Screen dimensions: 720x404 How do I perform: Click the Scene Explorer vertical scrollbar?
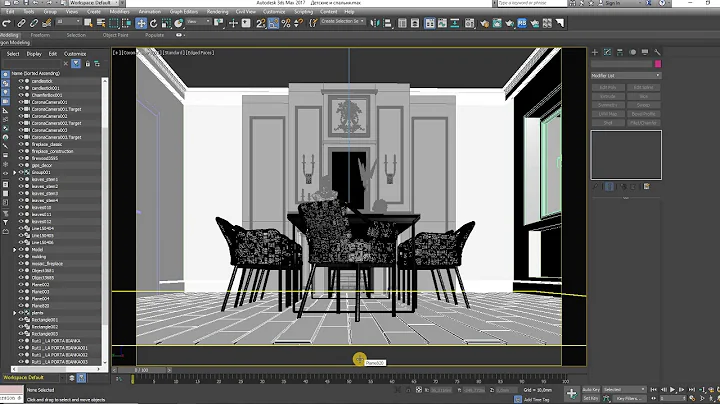105,220
